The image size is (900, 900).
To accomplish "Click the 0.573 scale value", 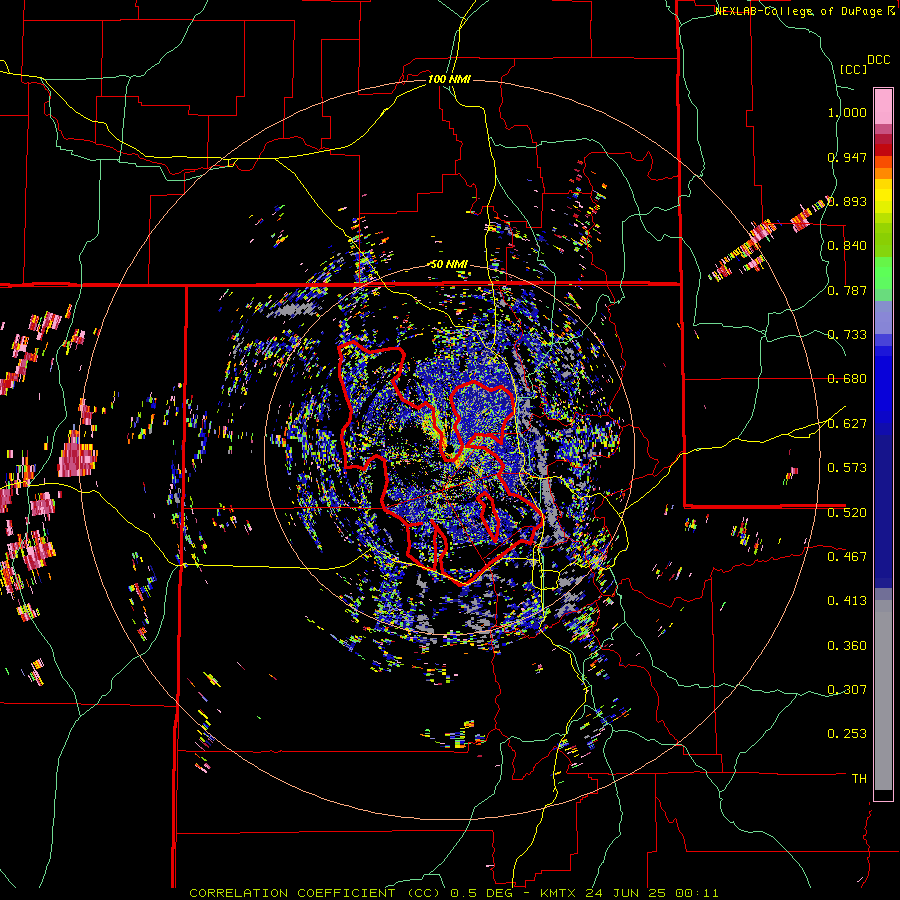I will [847, 468].
